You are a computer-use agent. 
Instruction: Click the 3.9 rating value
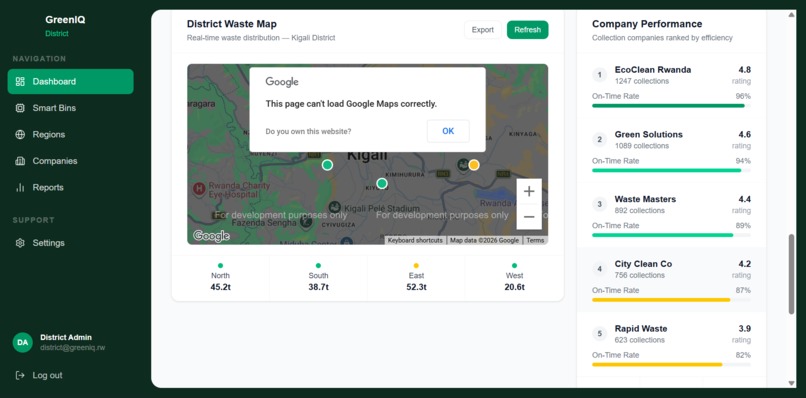pos(744,329)
